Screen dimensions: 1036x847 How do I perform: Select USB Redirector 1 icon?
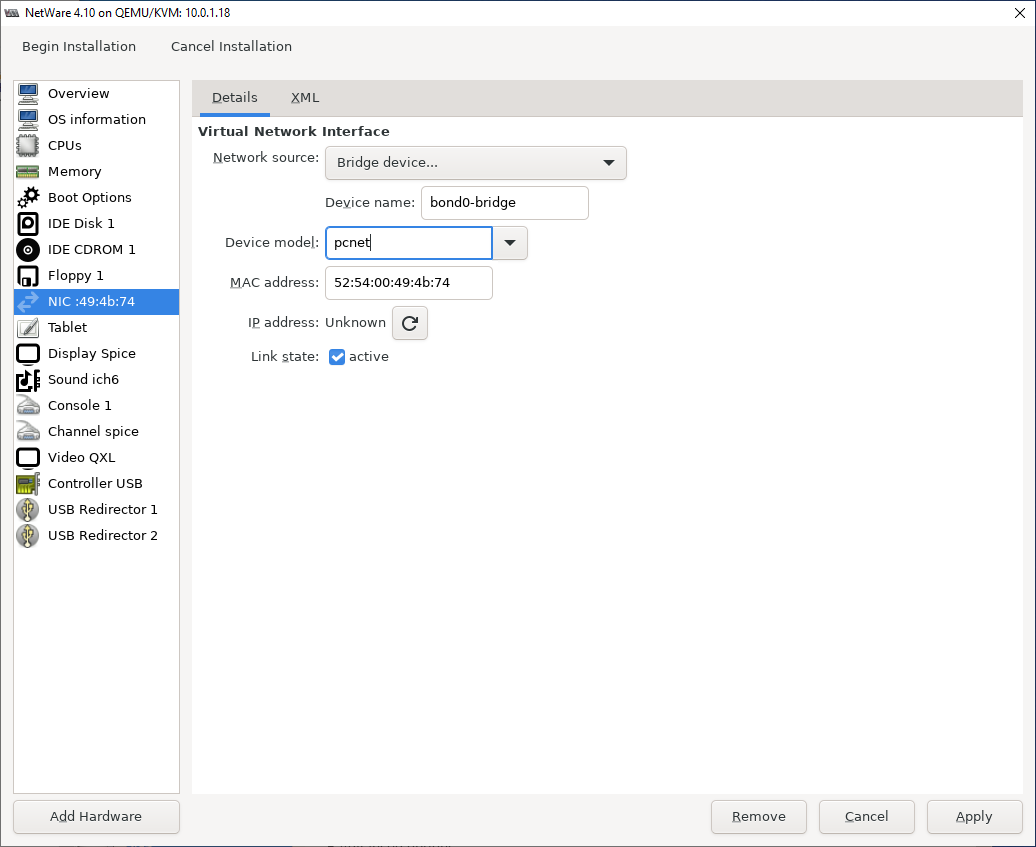point(28,509)
